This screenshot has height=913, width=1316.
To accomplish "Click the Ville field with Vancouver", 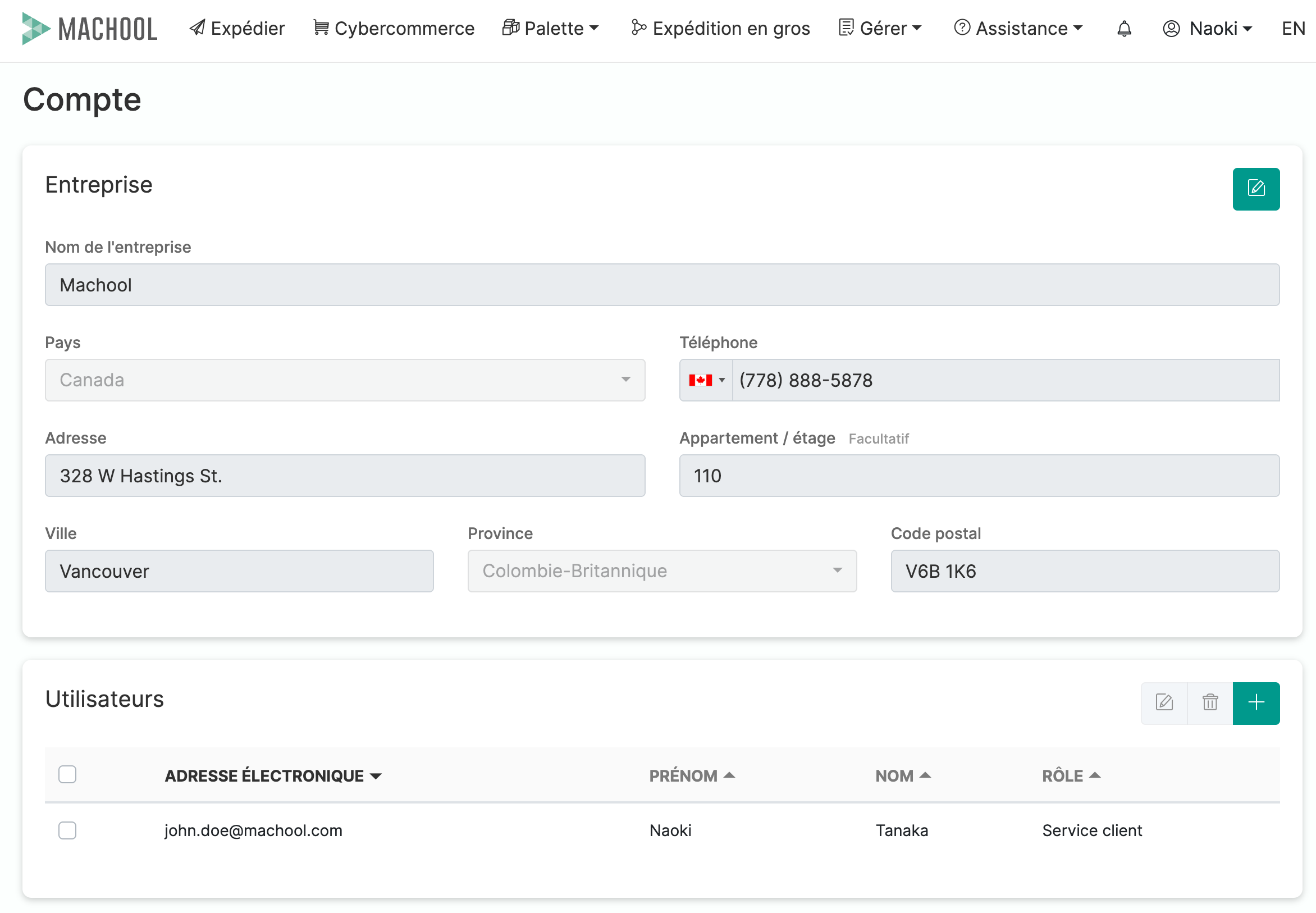I will [239, 571].
